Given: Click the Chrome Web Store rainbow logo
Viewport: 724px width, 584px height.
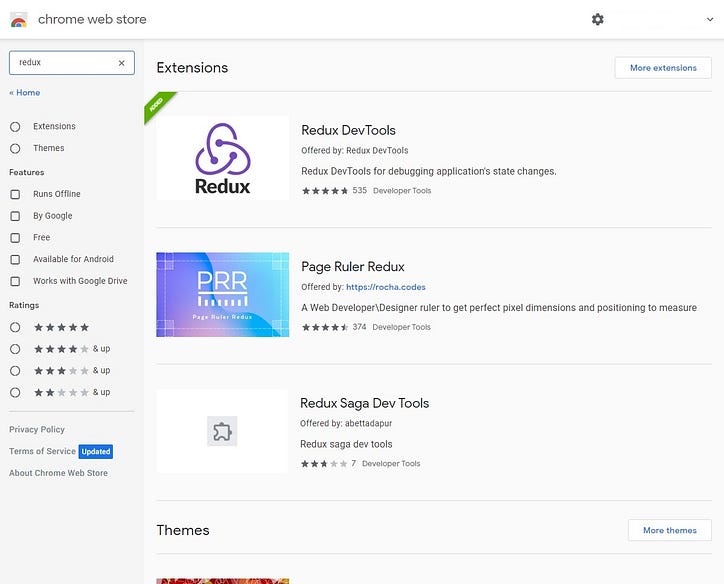Looking at the screenshot, I should point(19,20).
